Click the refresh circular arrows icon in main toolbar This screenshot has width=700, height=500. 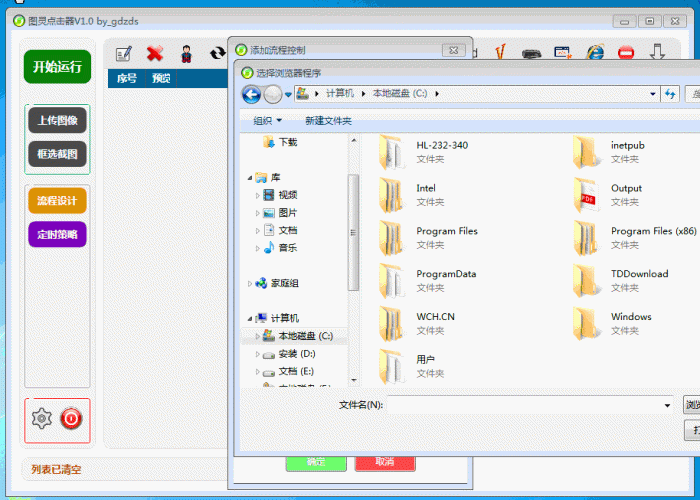(x=217, y=54)
